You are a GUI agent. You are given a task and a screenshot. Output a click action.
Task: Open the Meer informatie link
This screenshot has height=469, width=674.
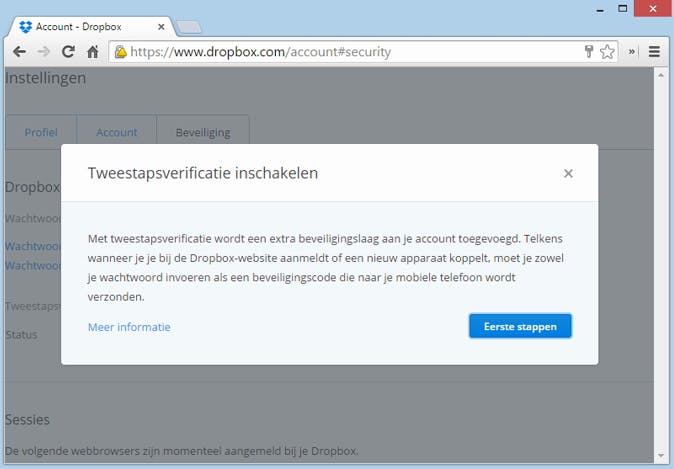click(129, 327)
